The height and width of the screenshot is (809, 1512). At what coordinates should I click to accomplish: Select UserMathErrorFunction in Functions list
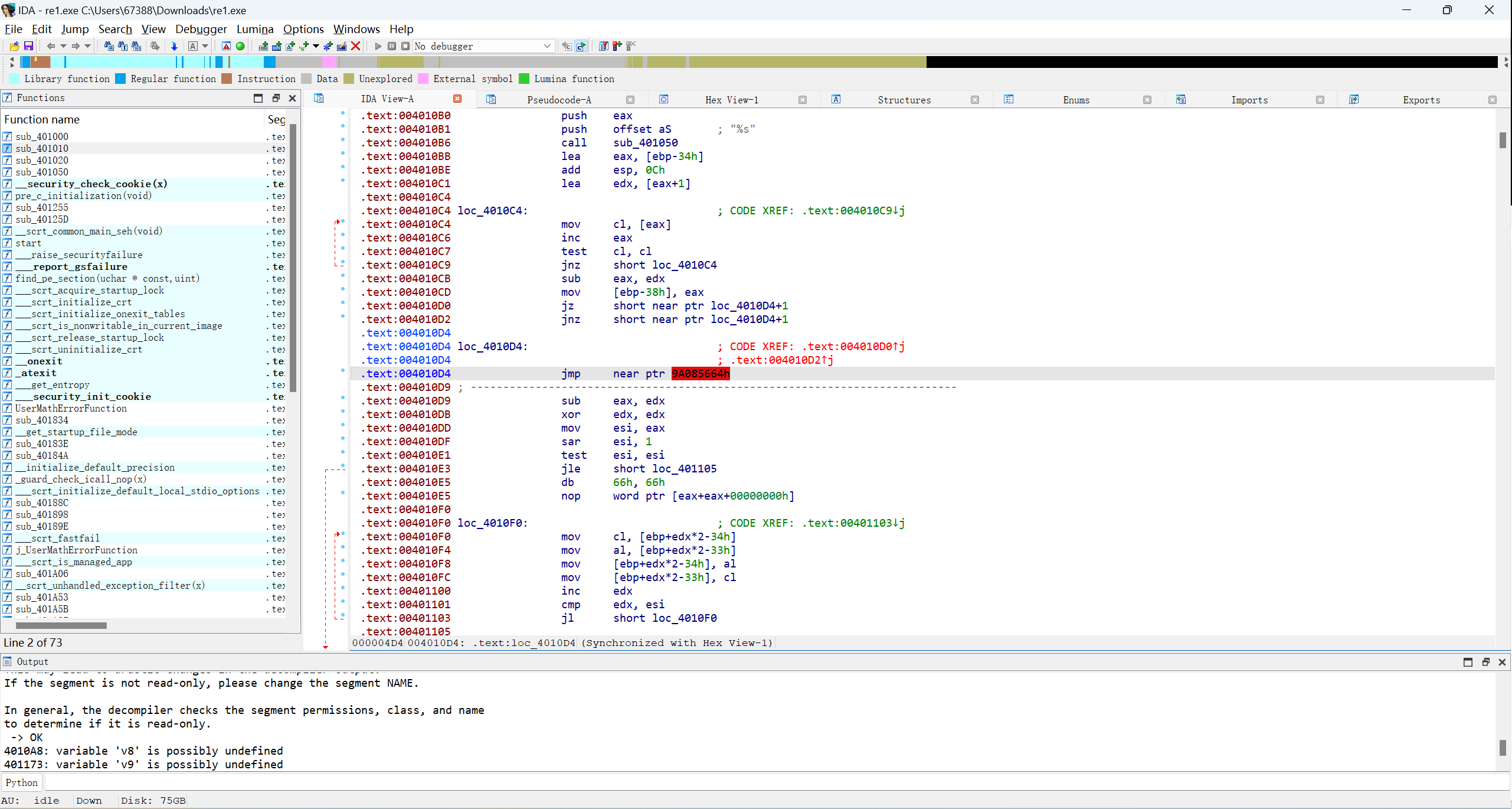coord(71,408)
